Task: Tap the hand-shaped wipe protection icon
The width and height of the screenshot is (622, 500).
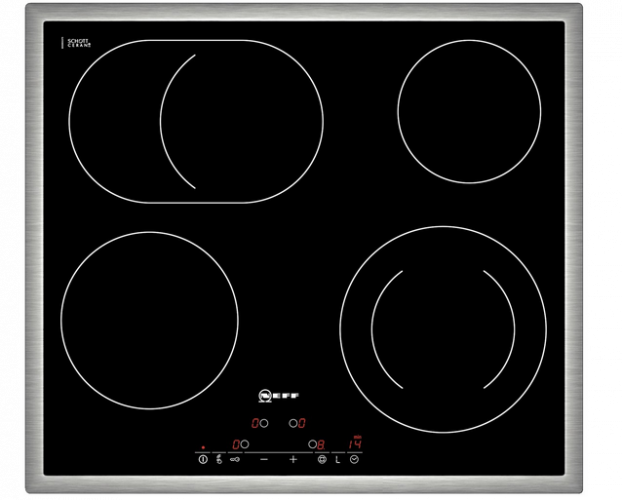Action: [x=219, y=459]
